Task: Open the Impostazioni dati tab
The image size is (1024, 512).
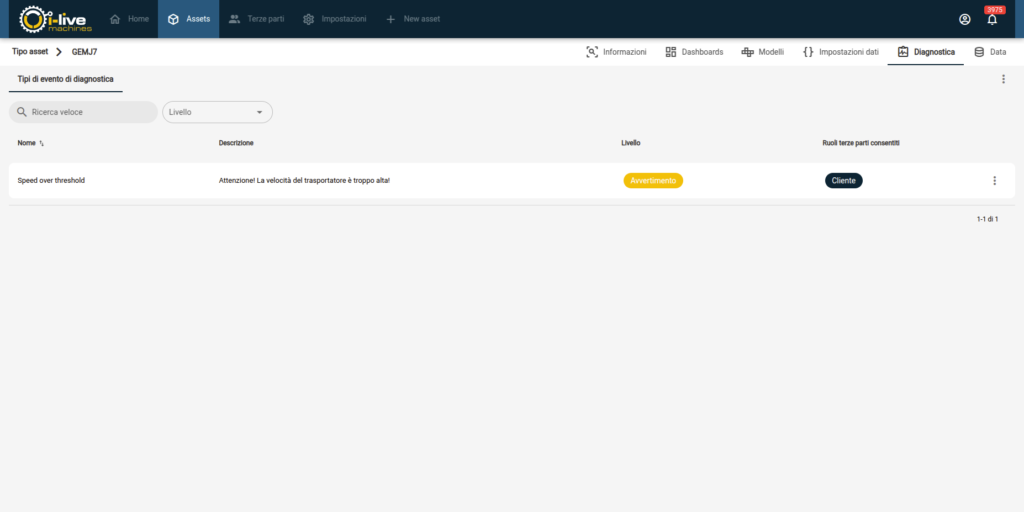Action: 840,51
